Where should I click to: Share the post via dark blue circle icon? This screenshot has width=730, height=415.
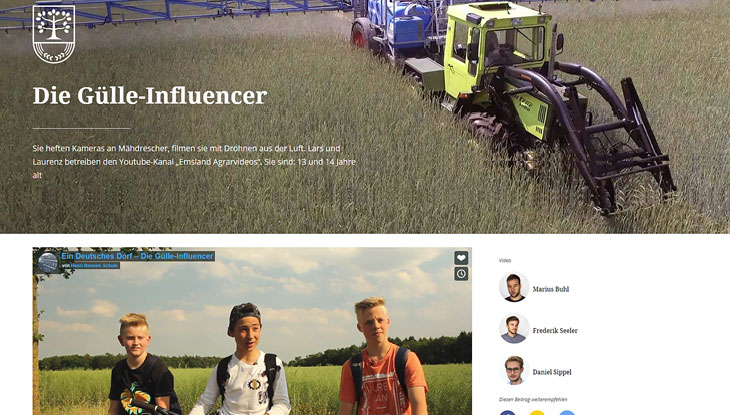507,413
